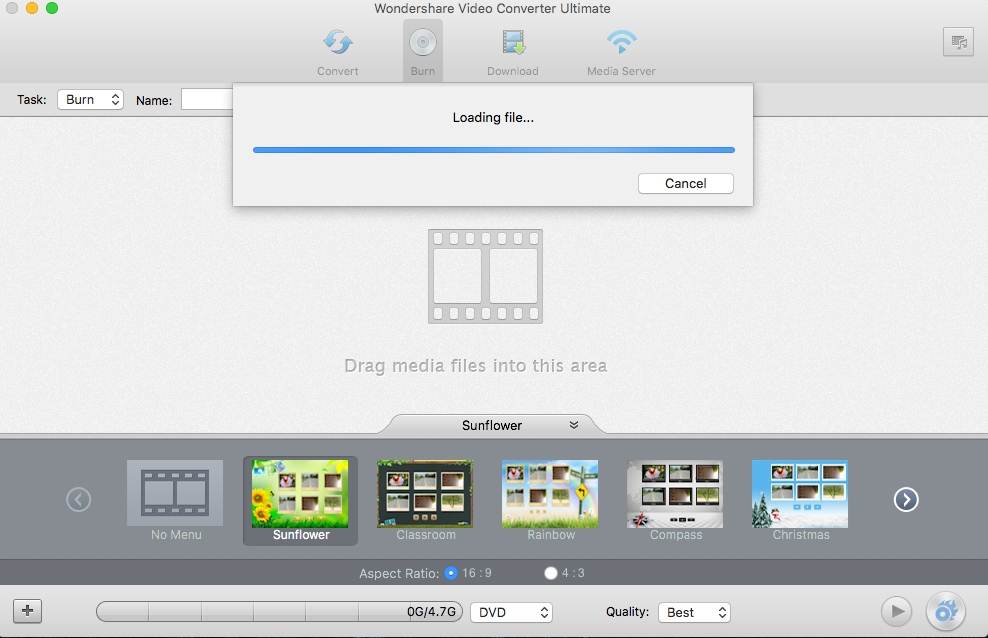Click the burn disc button
Viewport: 988px width, 638px height.
[945, 611]
